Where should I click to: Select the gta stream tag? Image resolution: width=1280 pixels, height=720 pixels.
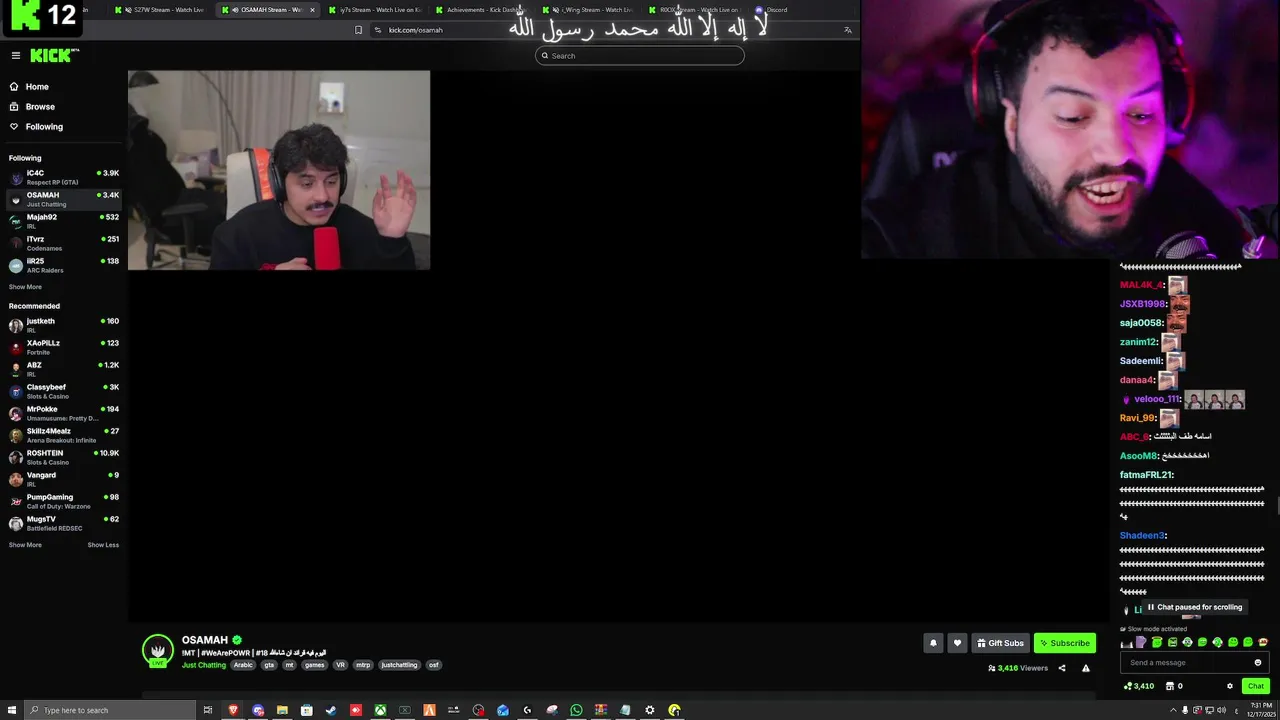point(269,665)
